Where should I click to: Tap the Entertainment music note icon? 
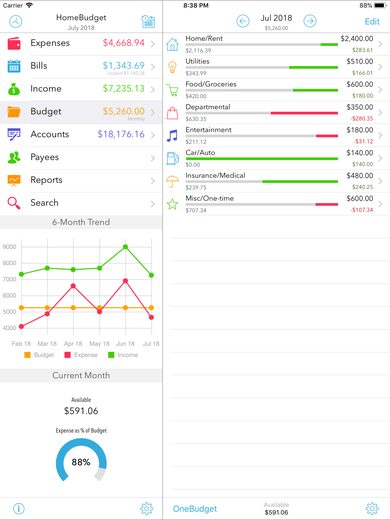(172, 136)
